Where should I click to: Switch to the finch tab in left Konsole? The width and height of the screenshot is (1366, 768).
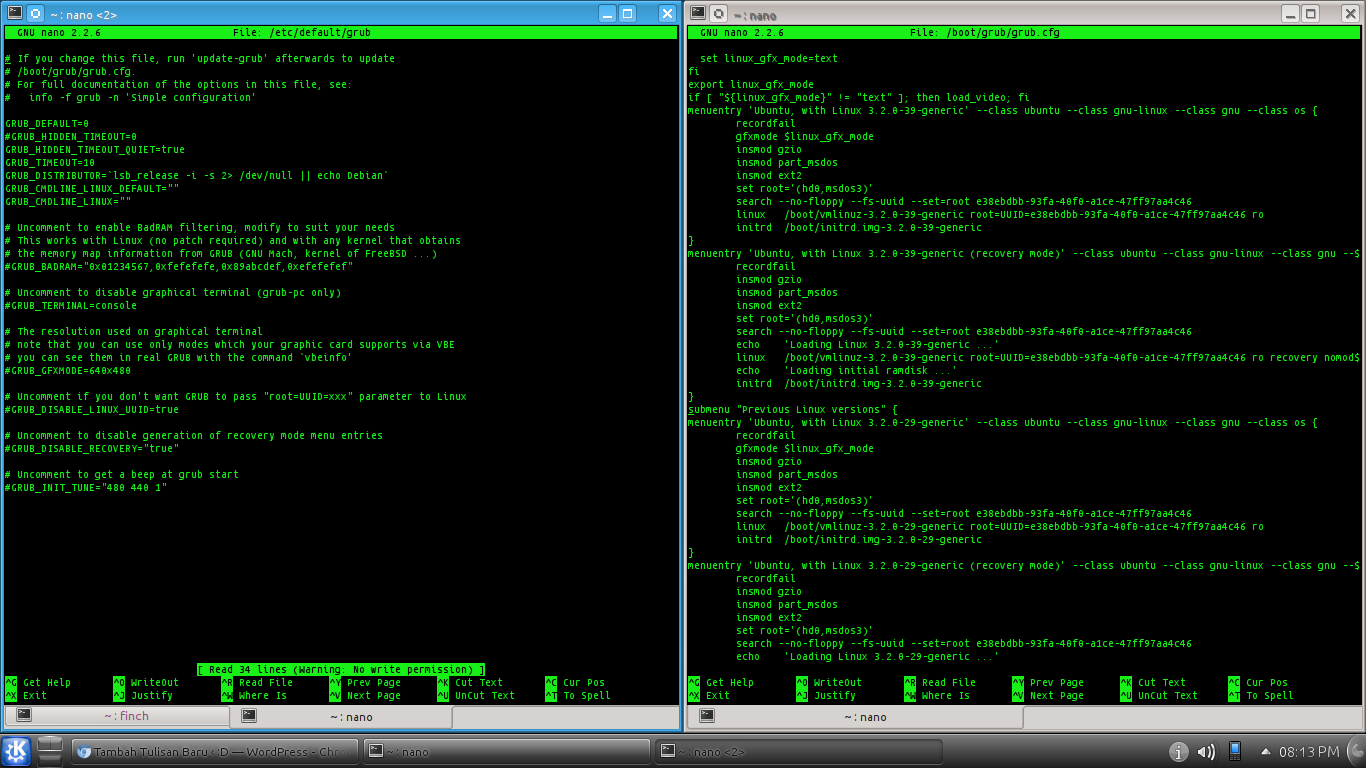click(117, 716)
